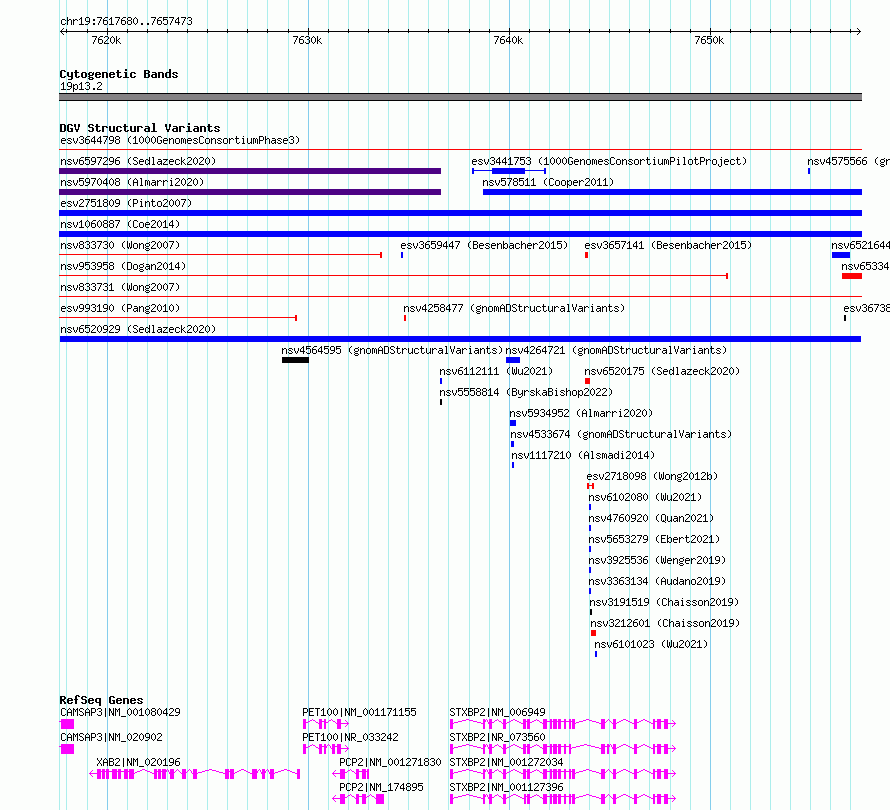Open variant nsv6112111 (Wu2021) label
The width and height of the screenshot is (890, 810).
496,371
